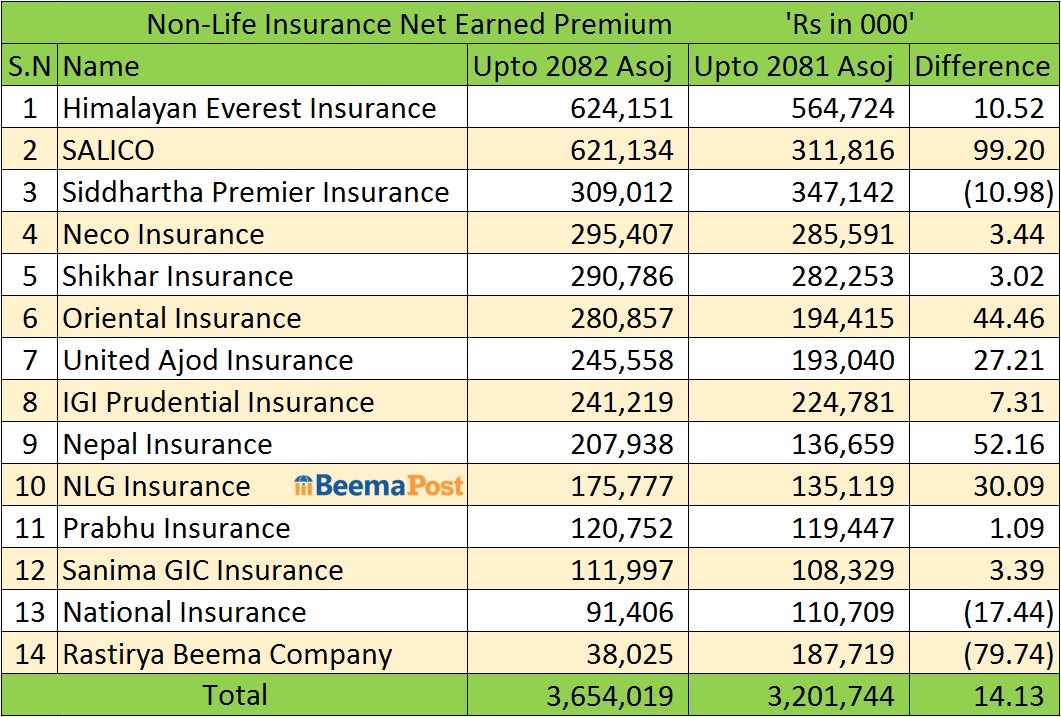
Task: Click the Total row's 3,654,019 value
Action: tap(610, 695)
